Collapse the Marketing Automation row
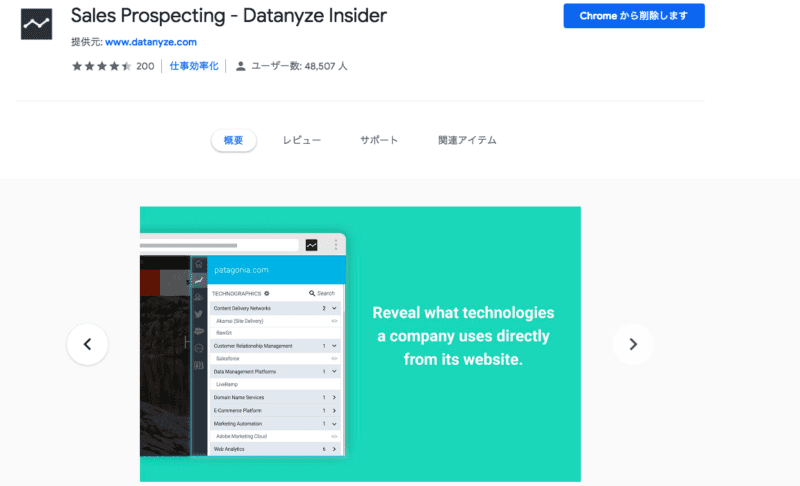Screen dimensions: 800x486 pos(274,423)
